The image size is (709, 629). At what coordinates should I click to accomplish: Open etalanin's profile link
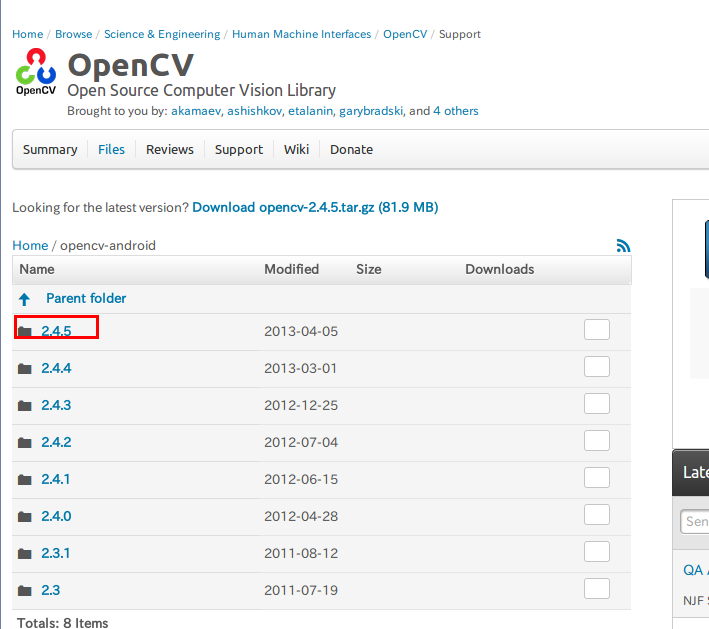pos(311,111)
